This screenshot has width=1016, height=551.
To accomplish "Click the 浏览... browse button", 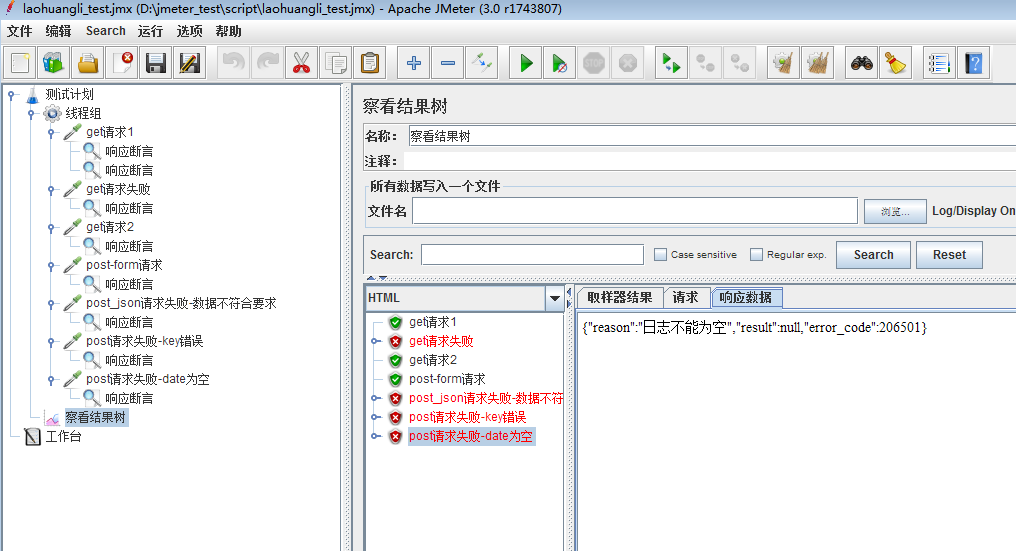I will (895, 211).
